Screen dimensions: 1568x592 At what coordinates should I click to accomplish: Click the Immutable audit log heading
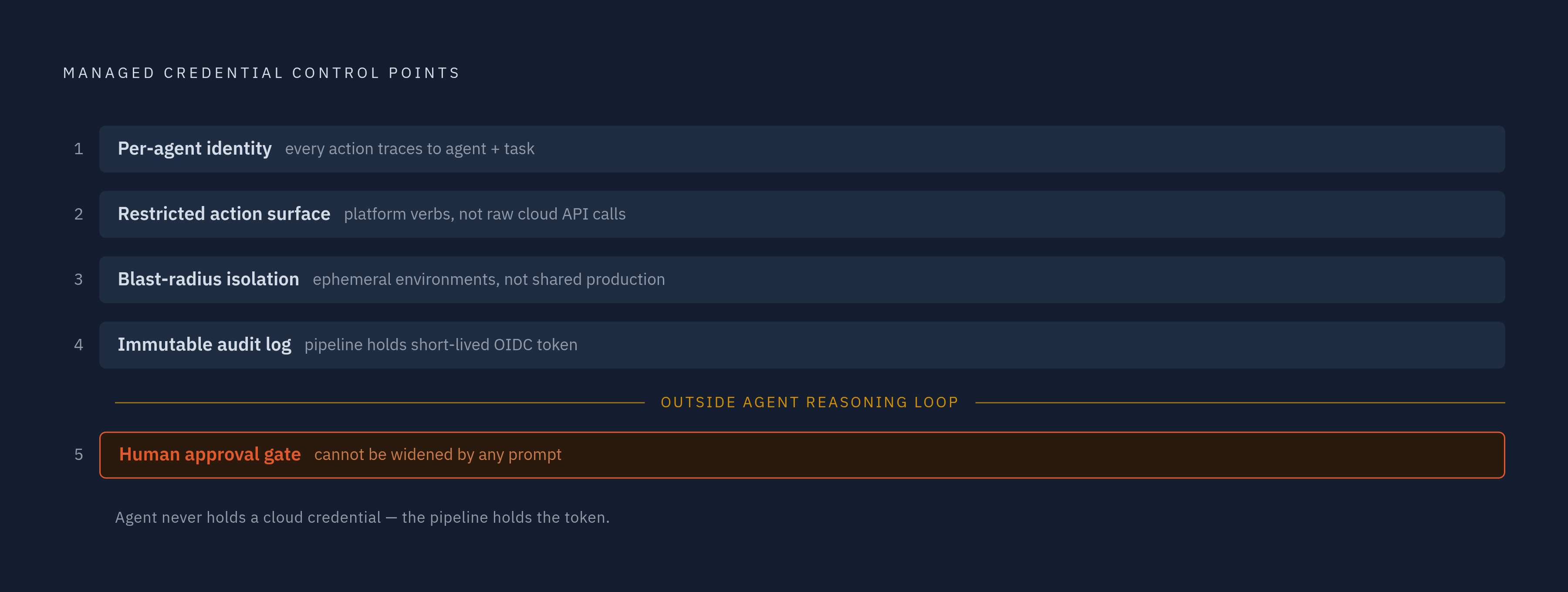click(205, 345)
